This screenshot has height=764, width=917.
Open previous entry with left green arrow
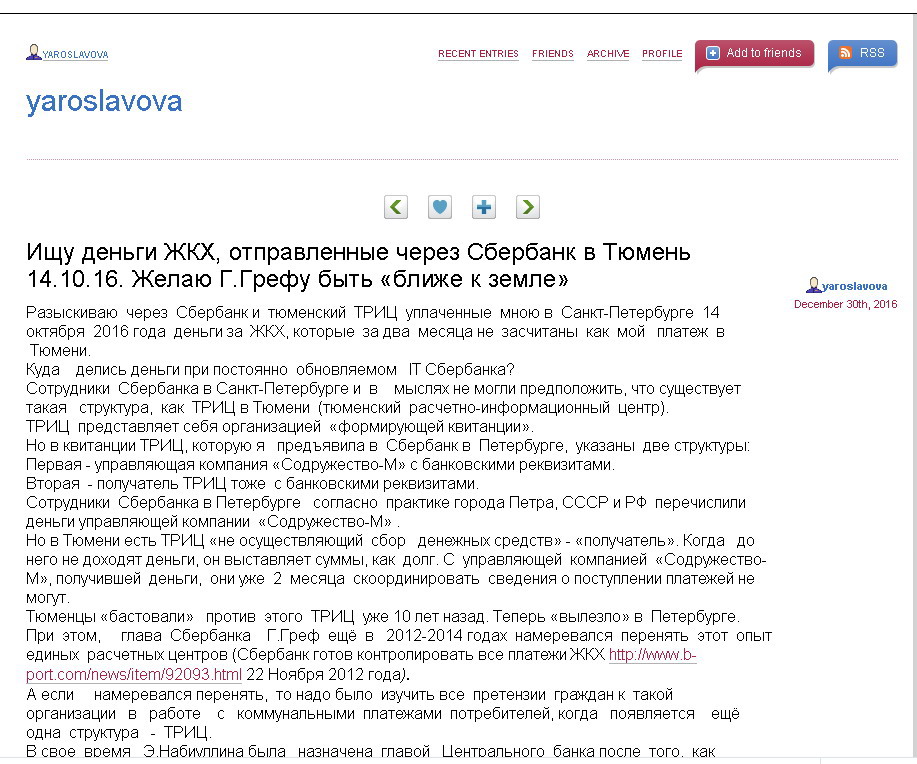[396, 207]
